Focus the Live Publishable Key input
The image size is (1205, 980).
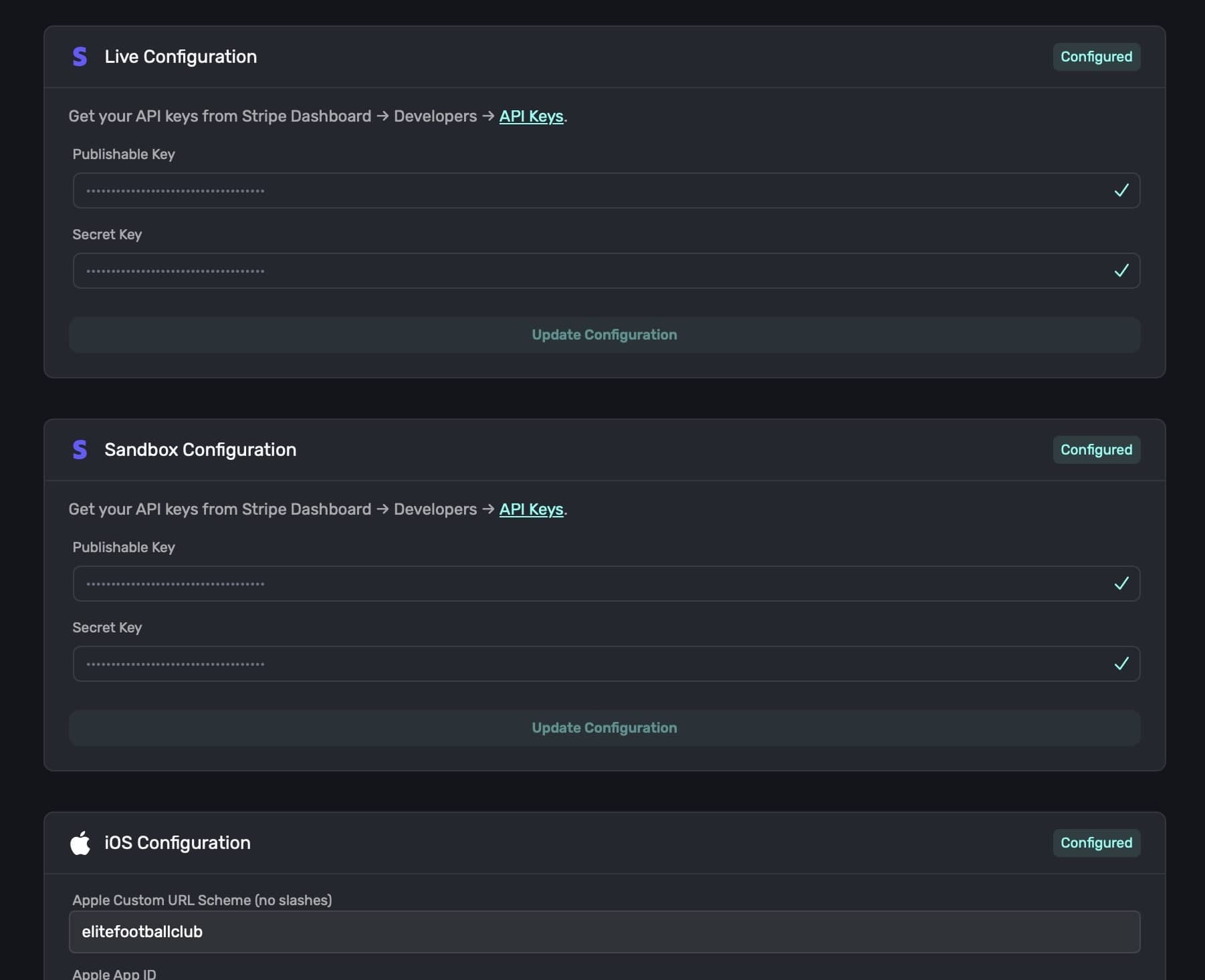click(588, 191)
